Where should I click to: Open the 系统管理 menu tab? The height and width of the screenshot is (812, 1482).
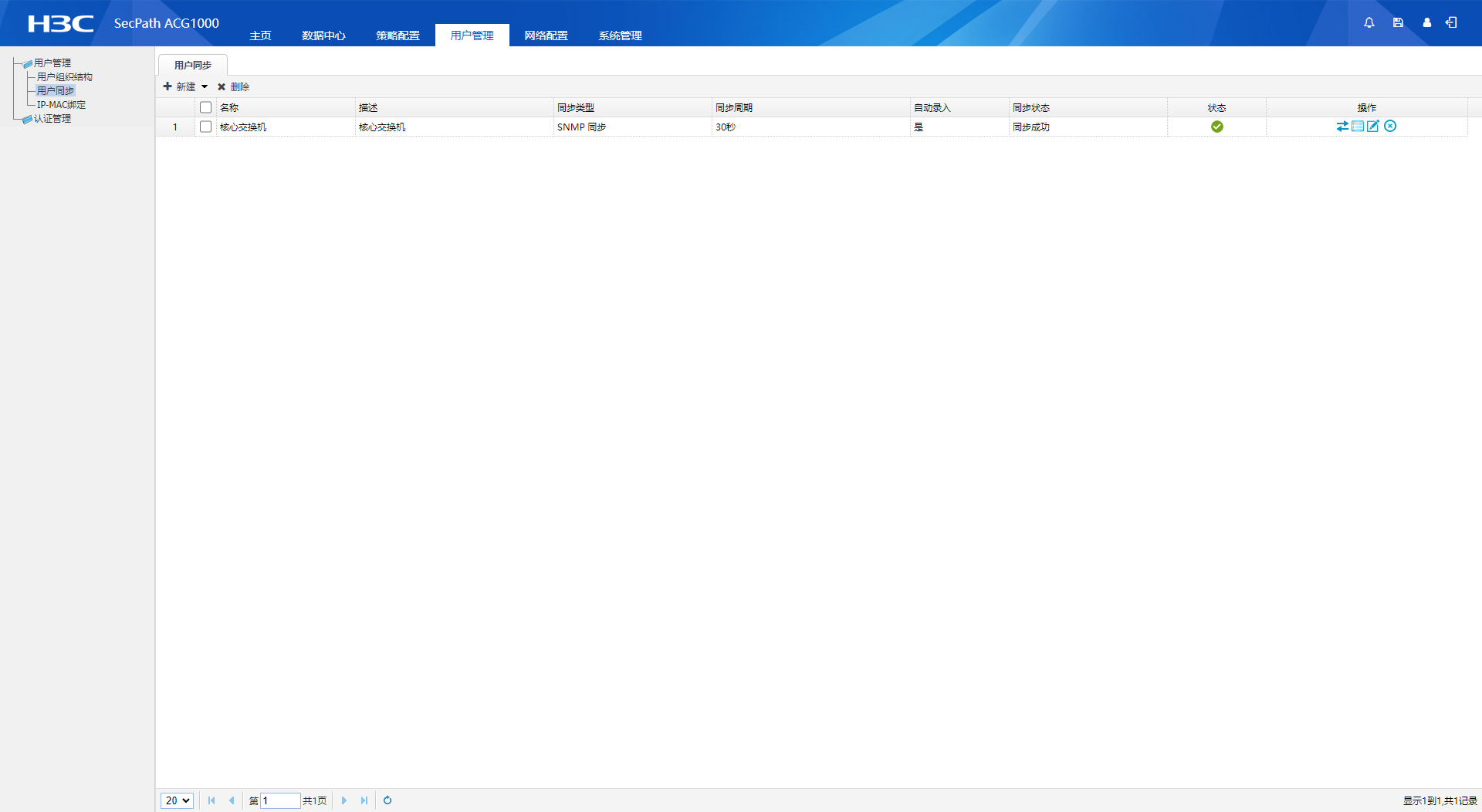coord(621,36)
